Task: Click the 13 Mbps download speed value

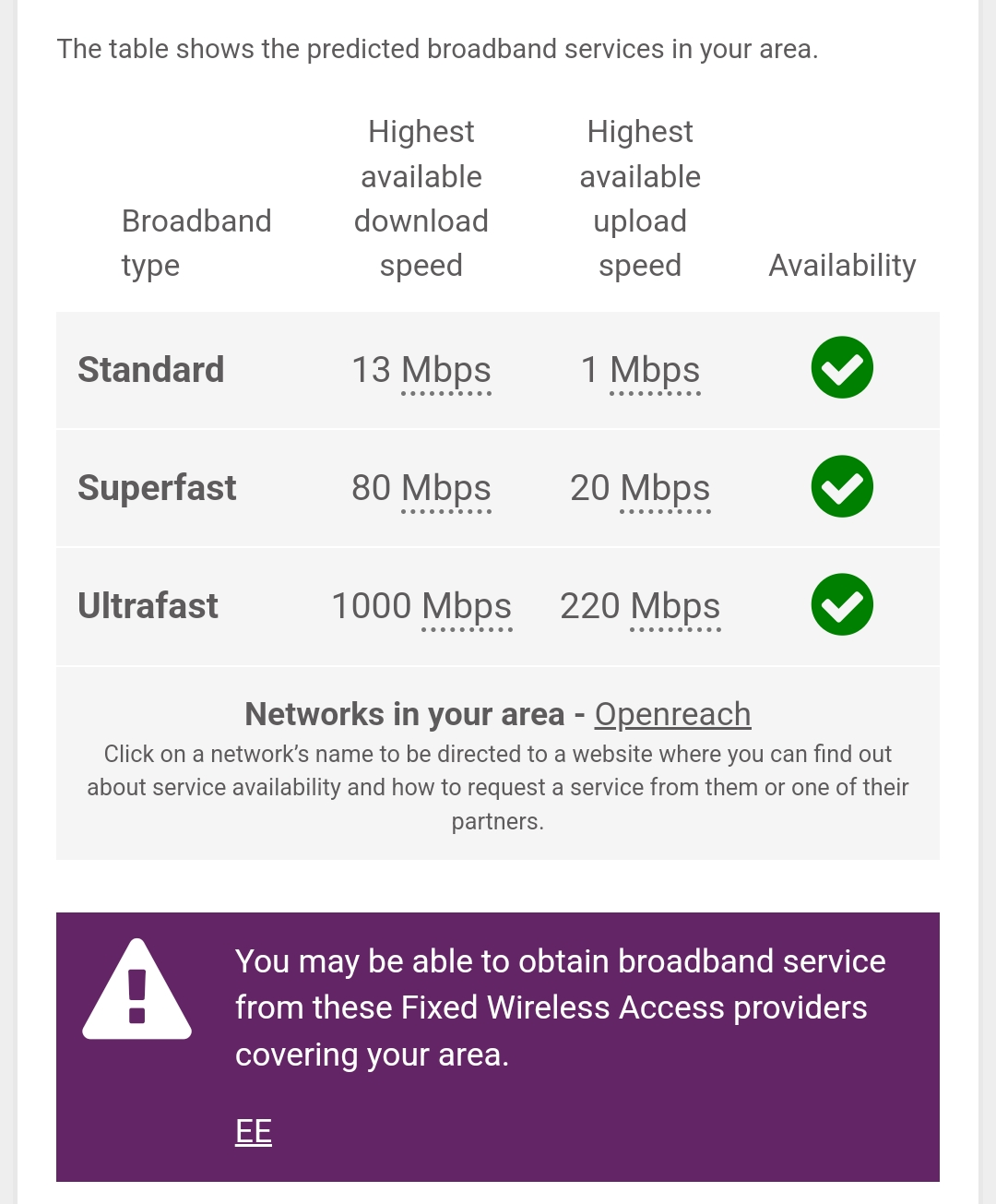Action: (421, 370)
